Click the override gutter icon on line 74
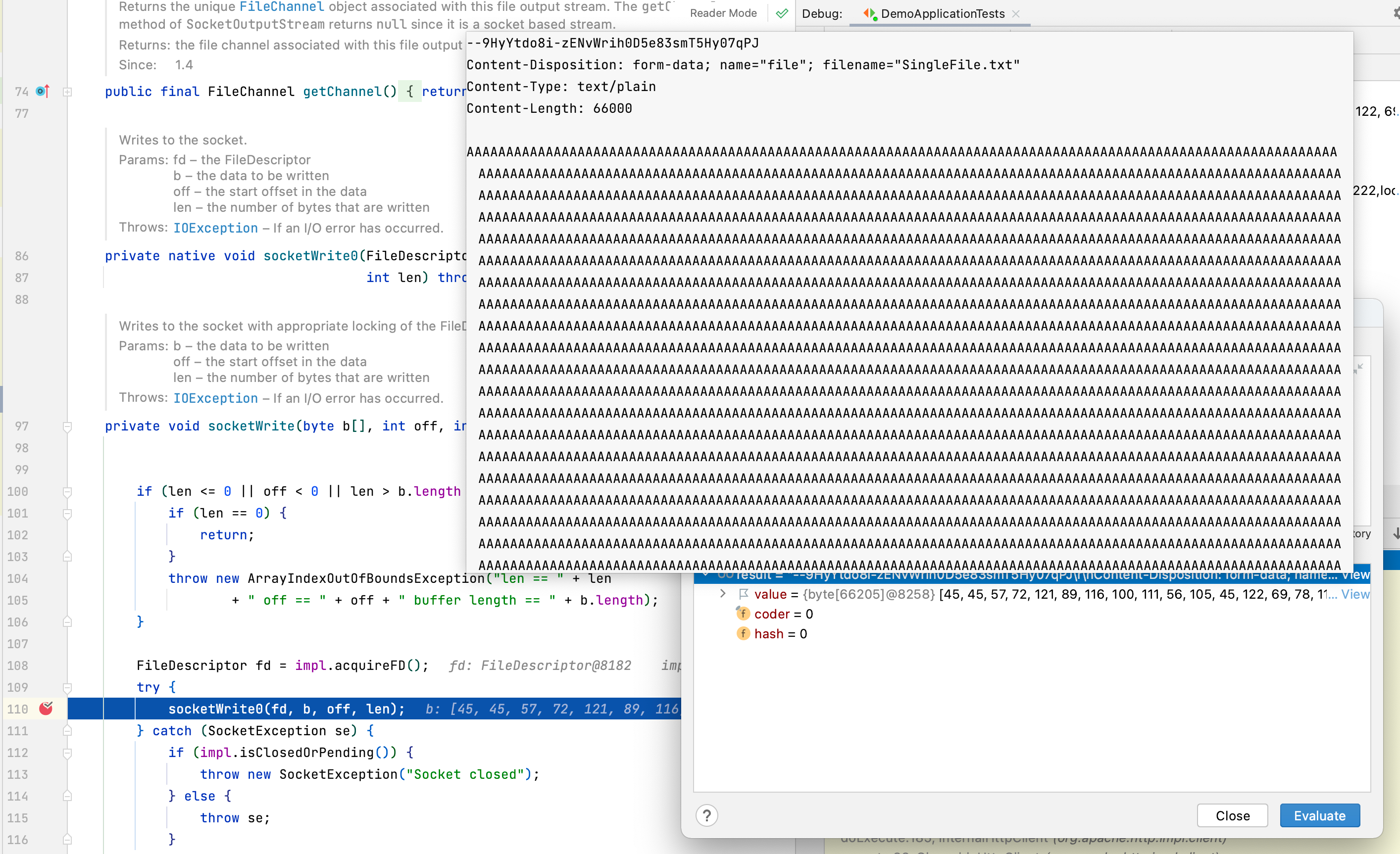Screen dimensions: 1400x854 point(43,91)
